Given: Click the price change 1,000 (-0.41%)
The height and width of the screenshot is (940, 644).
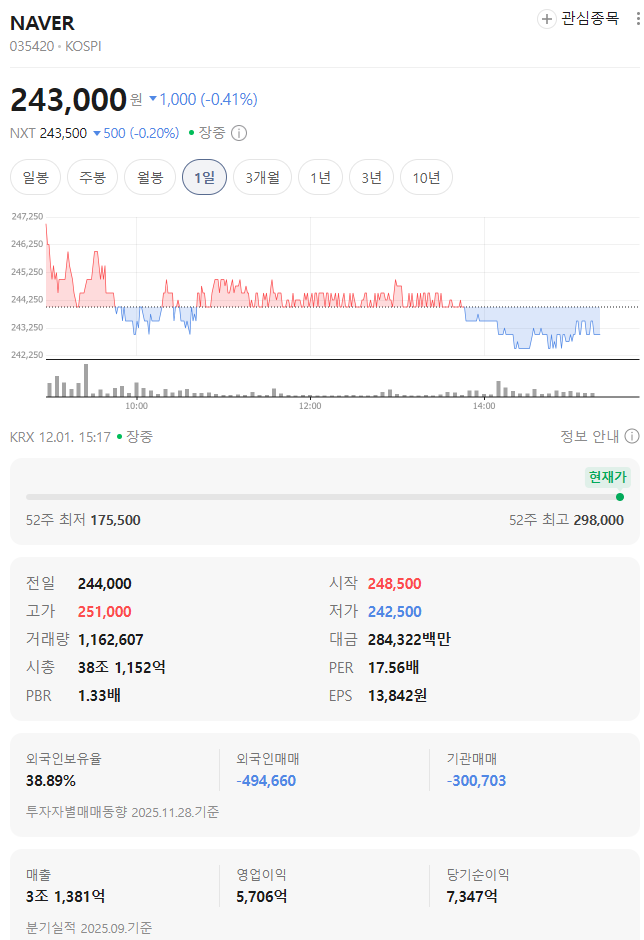Looking at the screenshot, I should coord(203,99).
